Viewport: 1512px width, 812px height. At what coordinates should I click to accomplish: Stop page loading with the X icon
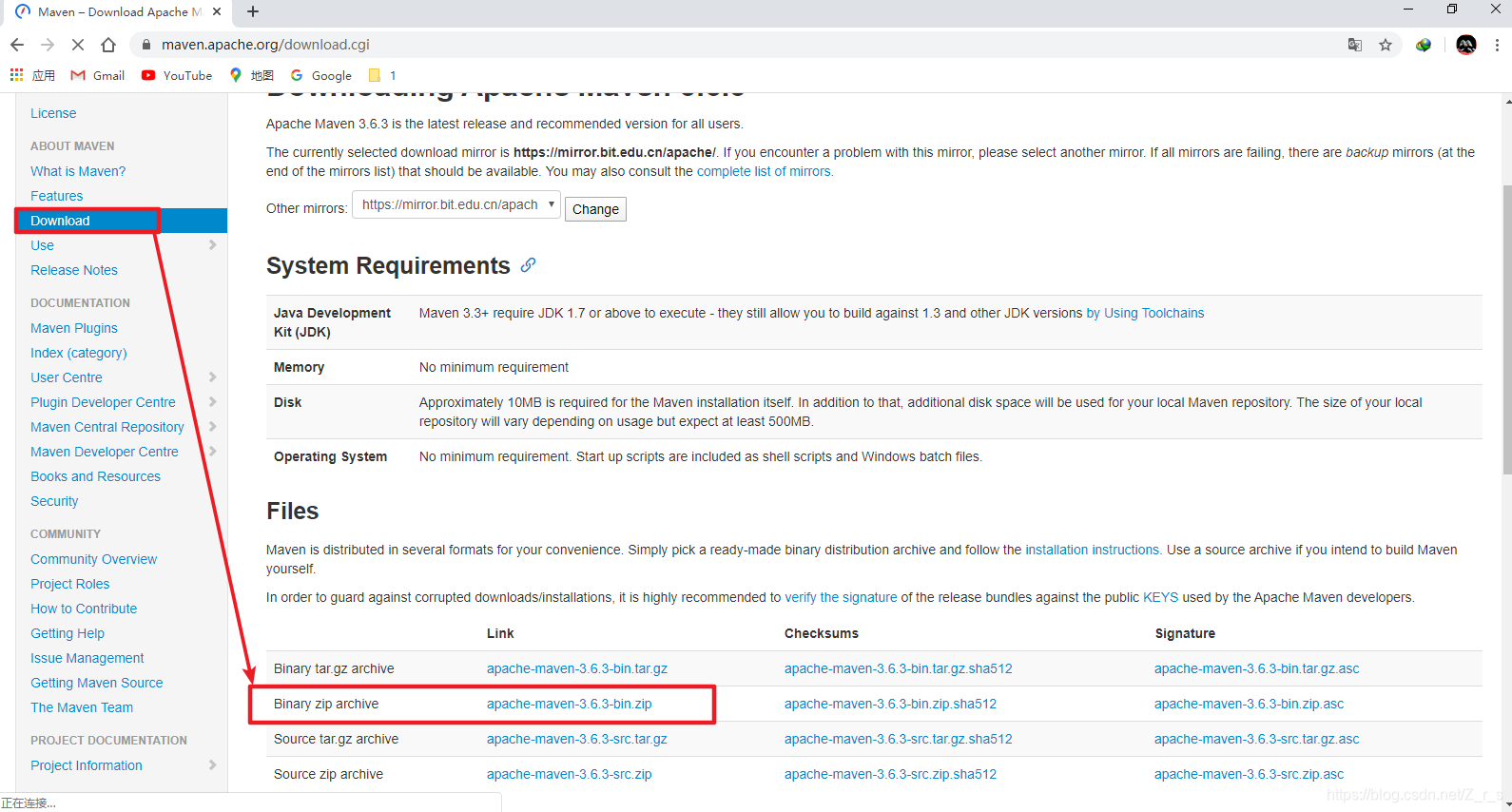point(78,45)
